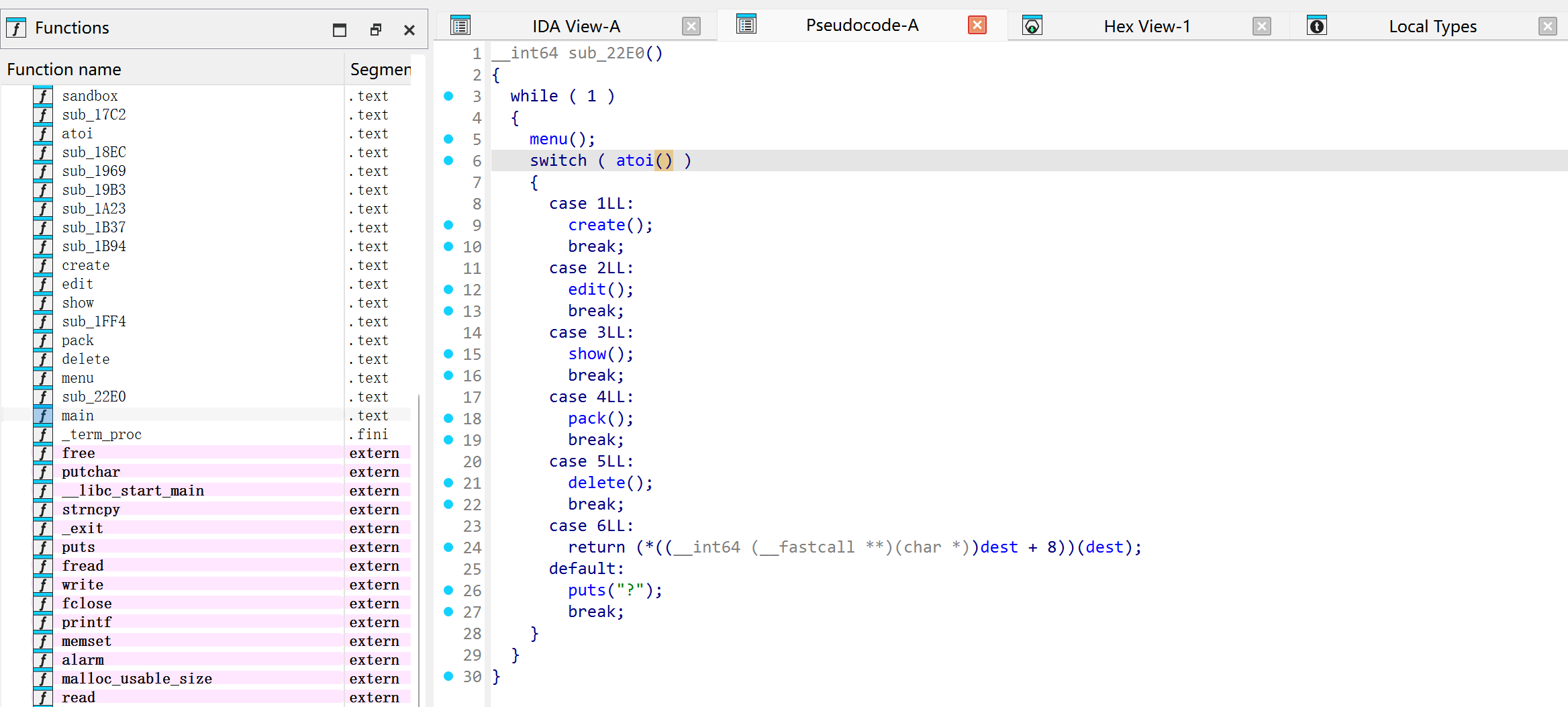Select the sub_17C2 function row
1568x707 pixels.
coord(205,115)
